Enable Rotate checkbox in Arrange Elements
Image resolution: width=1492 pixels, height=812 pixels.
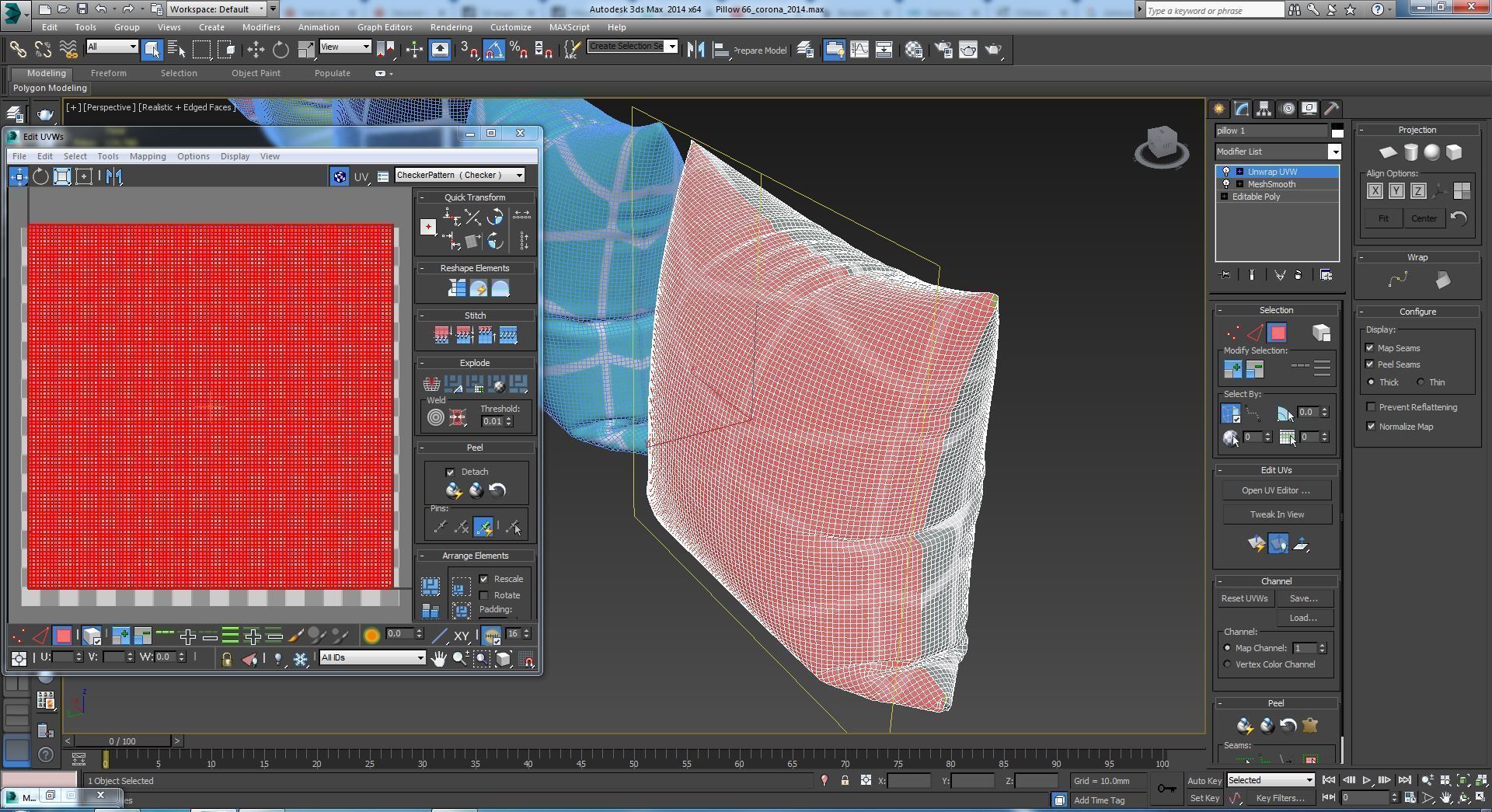[x=484, y=595]
